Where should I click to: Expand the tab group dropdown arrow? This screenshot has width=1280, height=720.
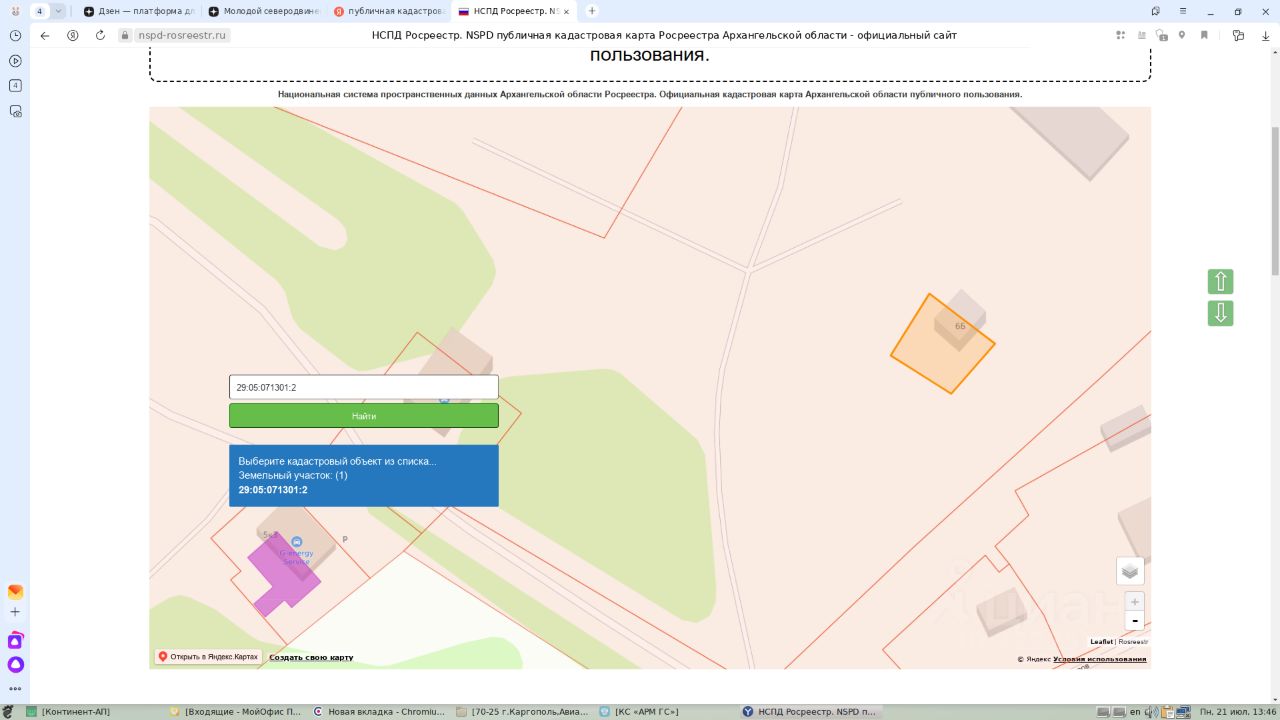58,11
